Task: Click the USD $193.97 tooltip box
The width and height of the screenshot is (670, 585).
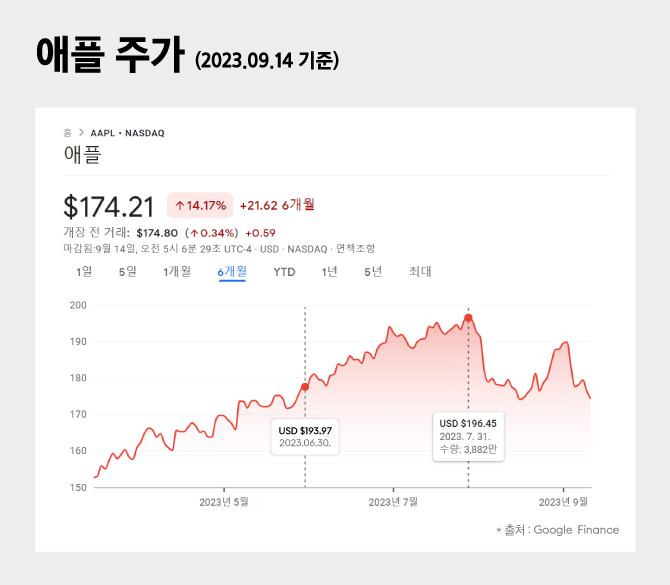Action: click(305, 436)
